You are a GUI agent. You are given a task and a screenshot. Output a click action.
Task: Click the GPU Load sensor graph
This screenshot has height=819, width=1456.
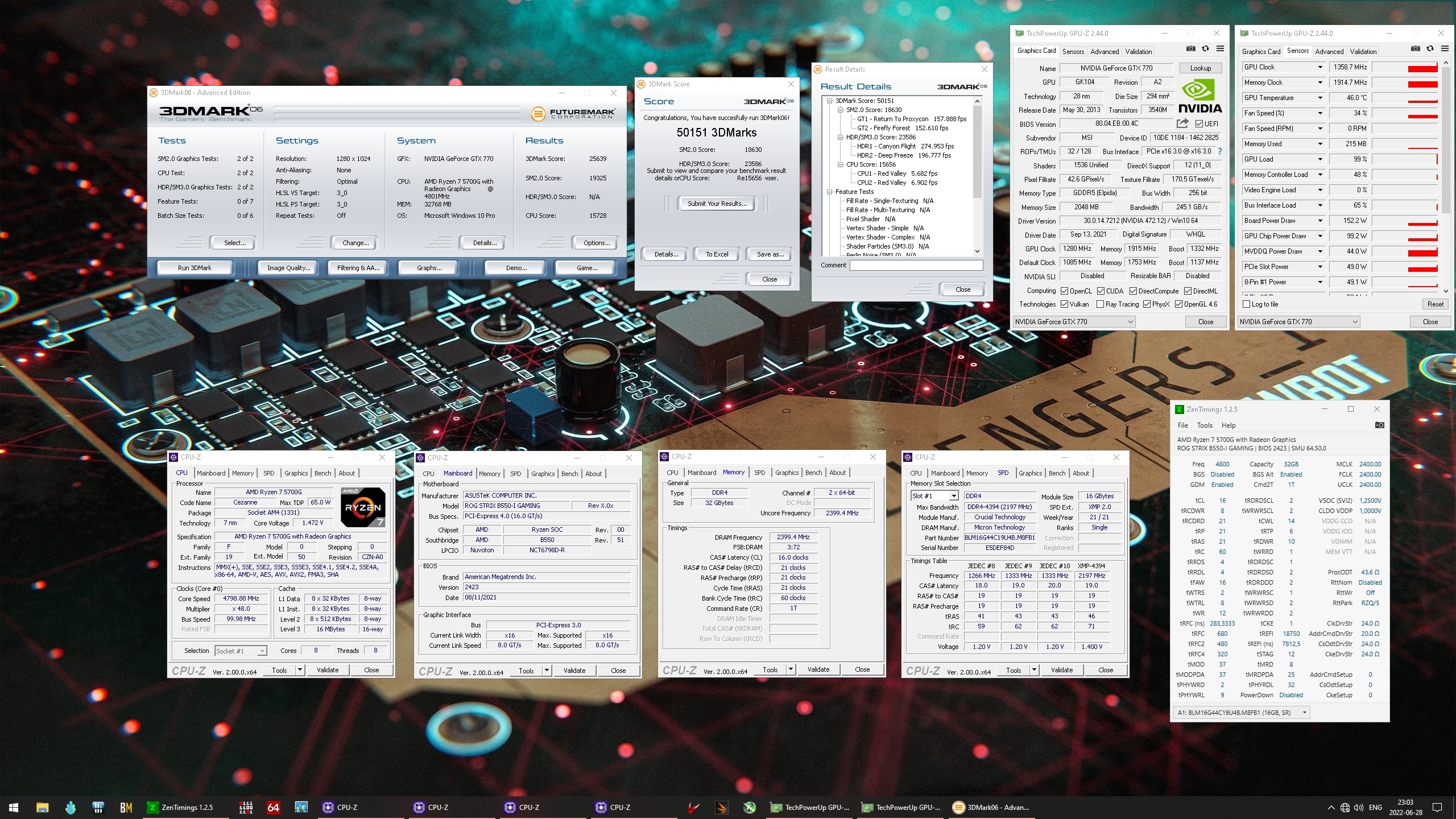pos(1405,159)
